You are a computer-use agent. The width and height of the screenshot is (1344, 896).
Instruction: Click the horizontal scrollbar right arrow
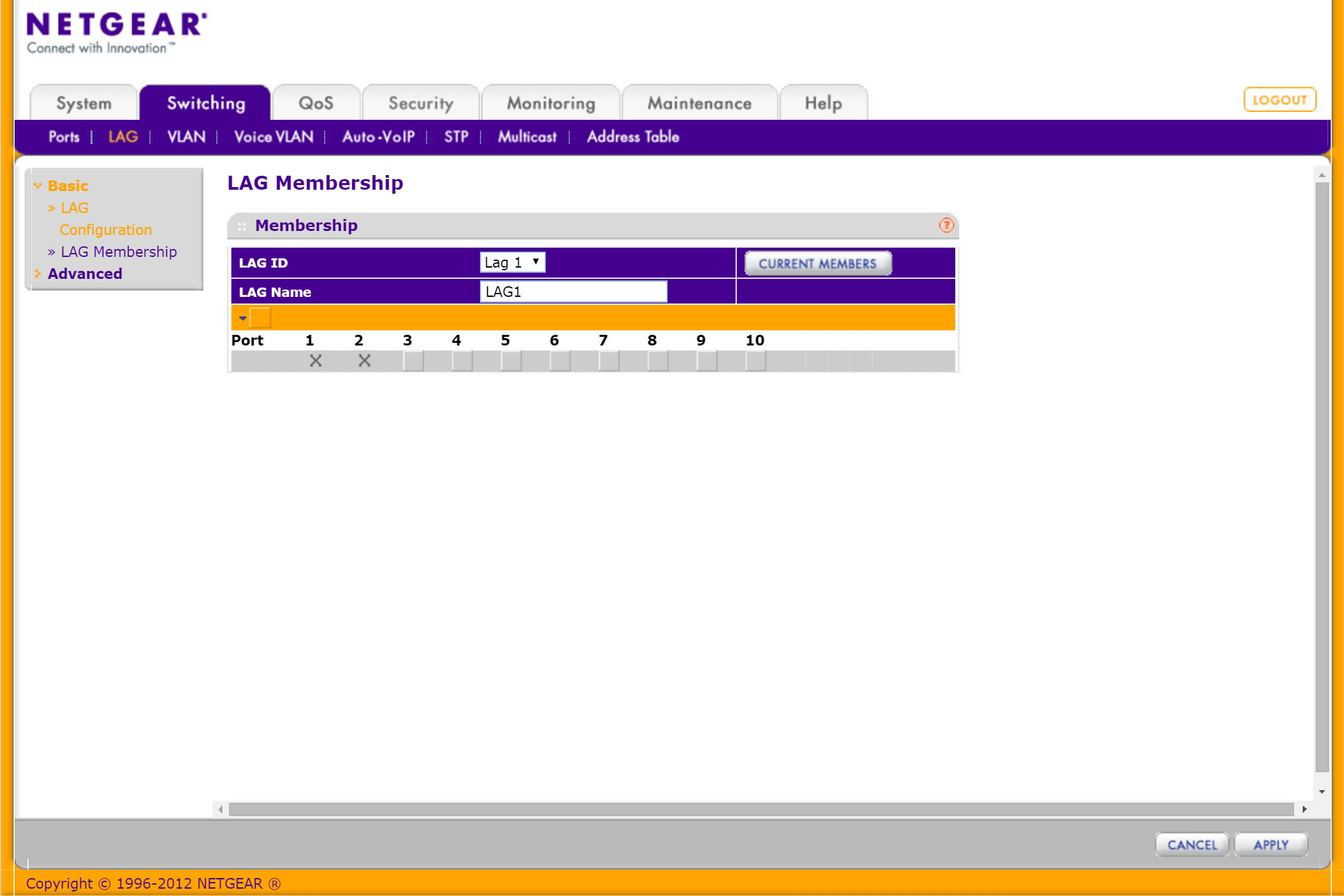(1304, 809)
